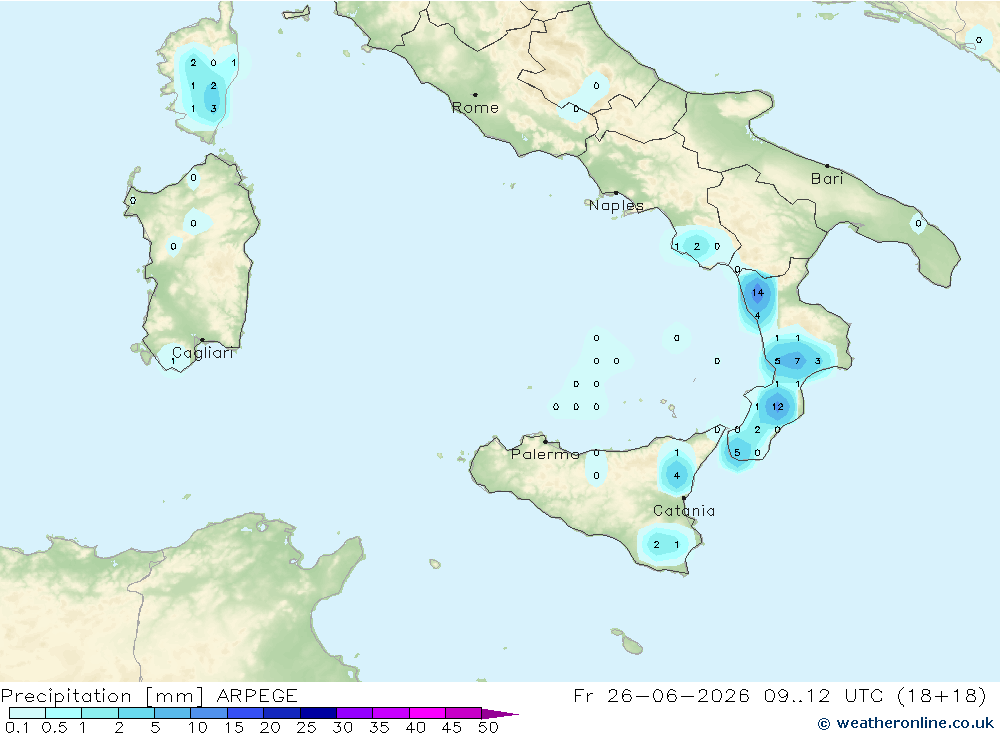This screenshot has width=1000, height=733.
Task: Click the 20 label on the legend
Action: tap(270, 727)
